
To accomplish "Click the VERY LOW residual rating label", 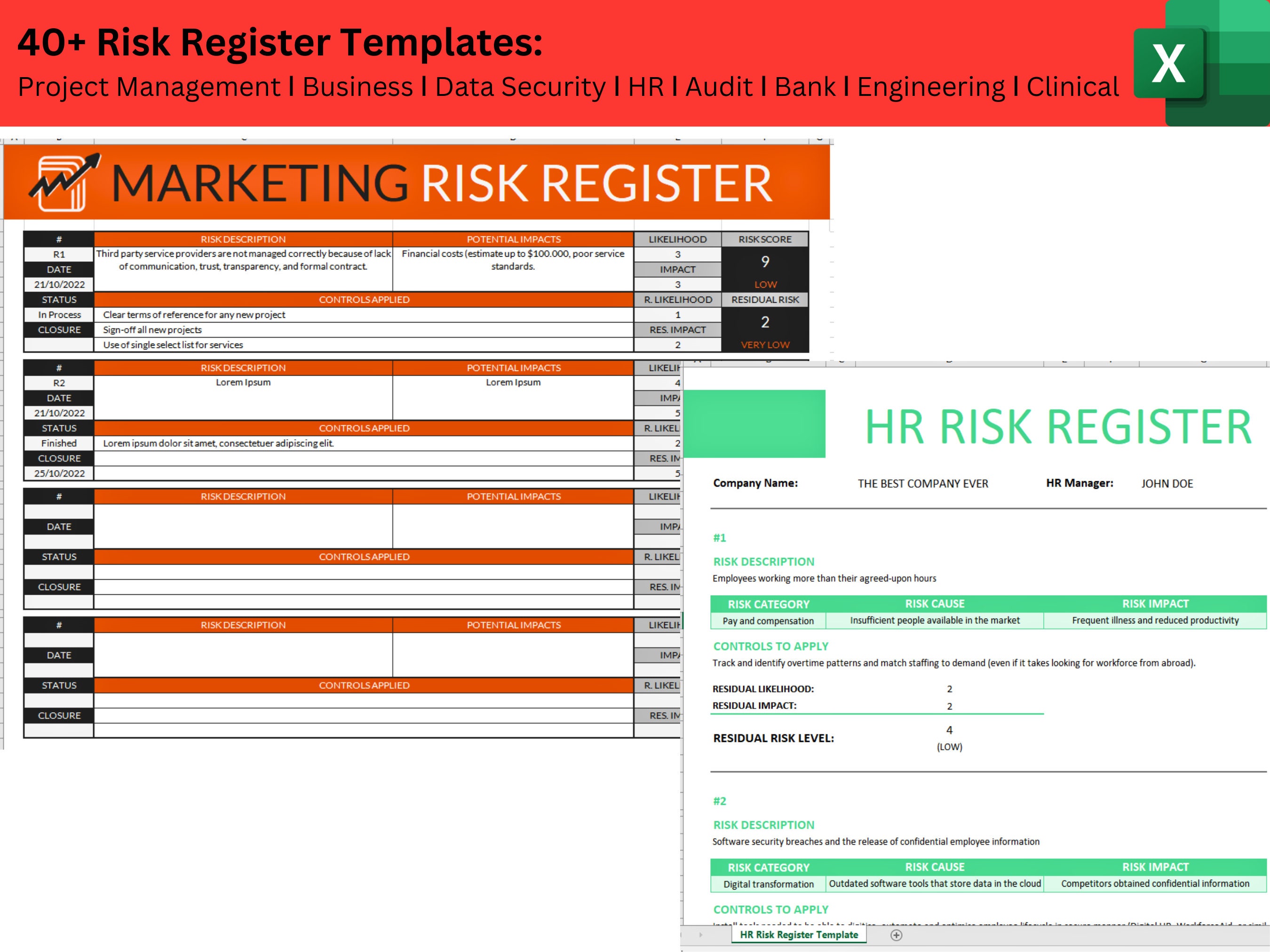I will click(765, 345).
